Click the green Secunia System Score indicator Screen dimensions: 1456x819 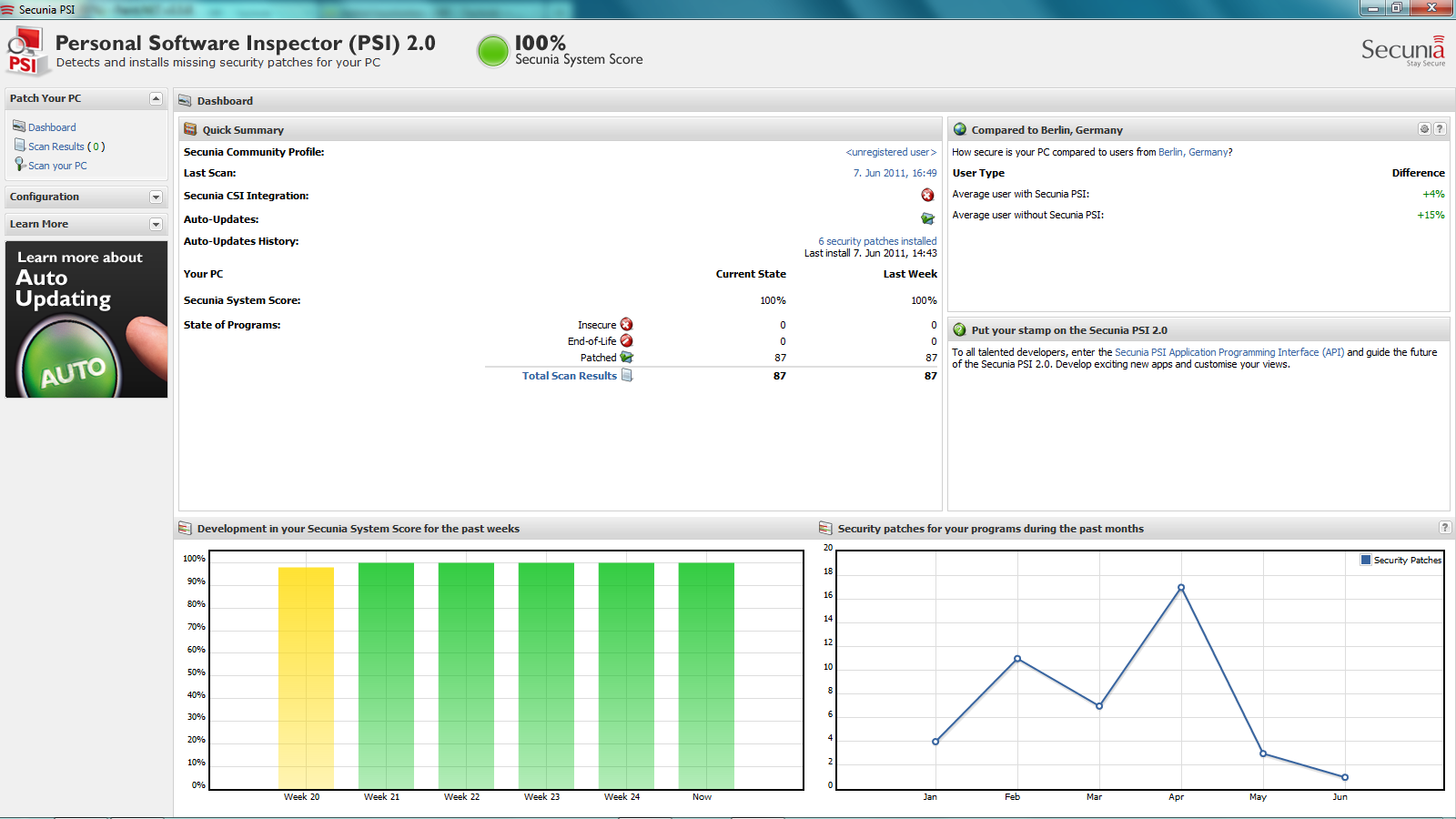pos(492,51)
